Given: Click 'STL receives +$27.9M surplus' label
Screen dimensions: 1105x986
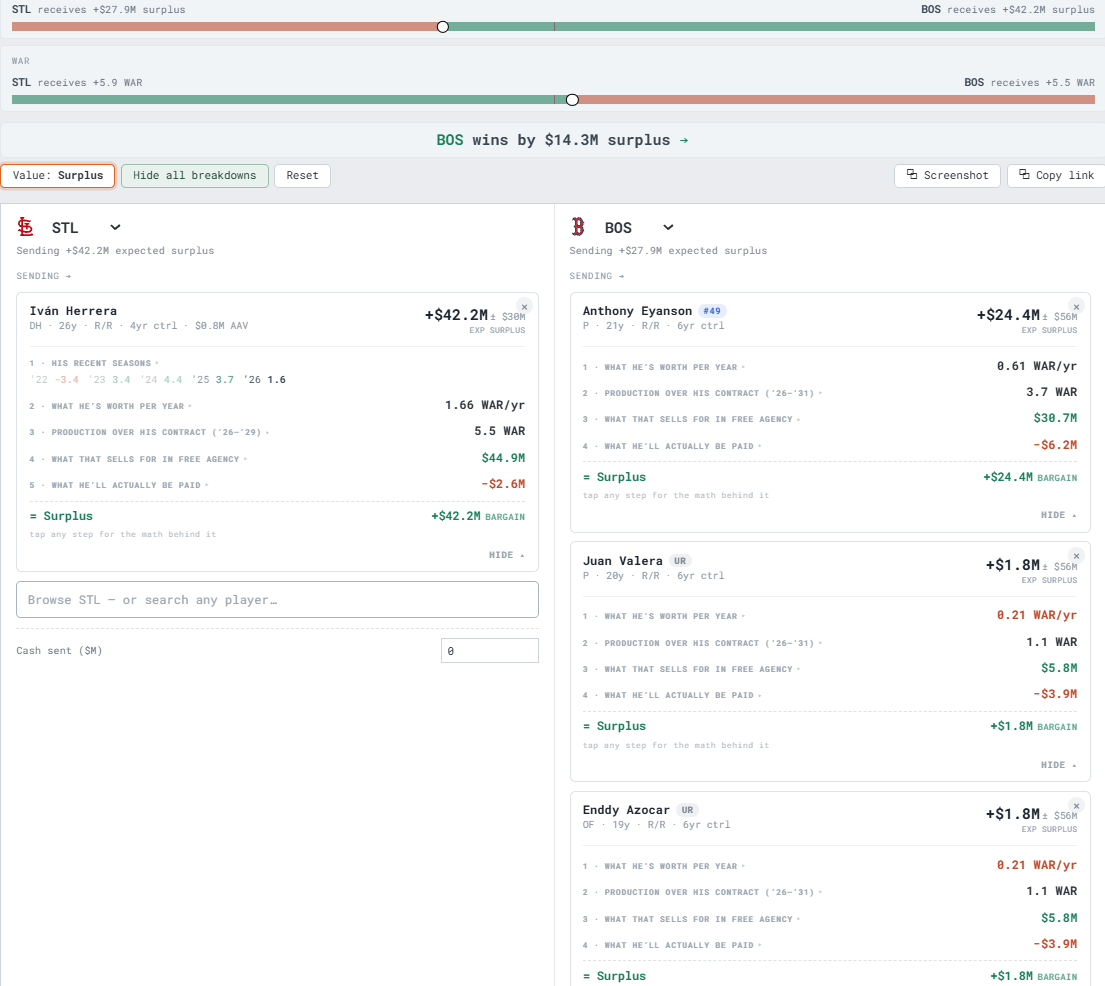Looking at the screenshot, I should click(x=99, y=10).
